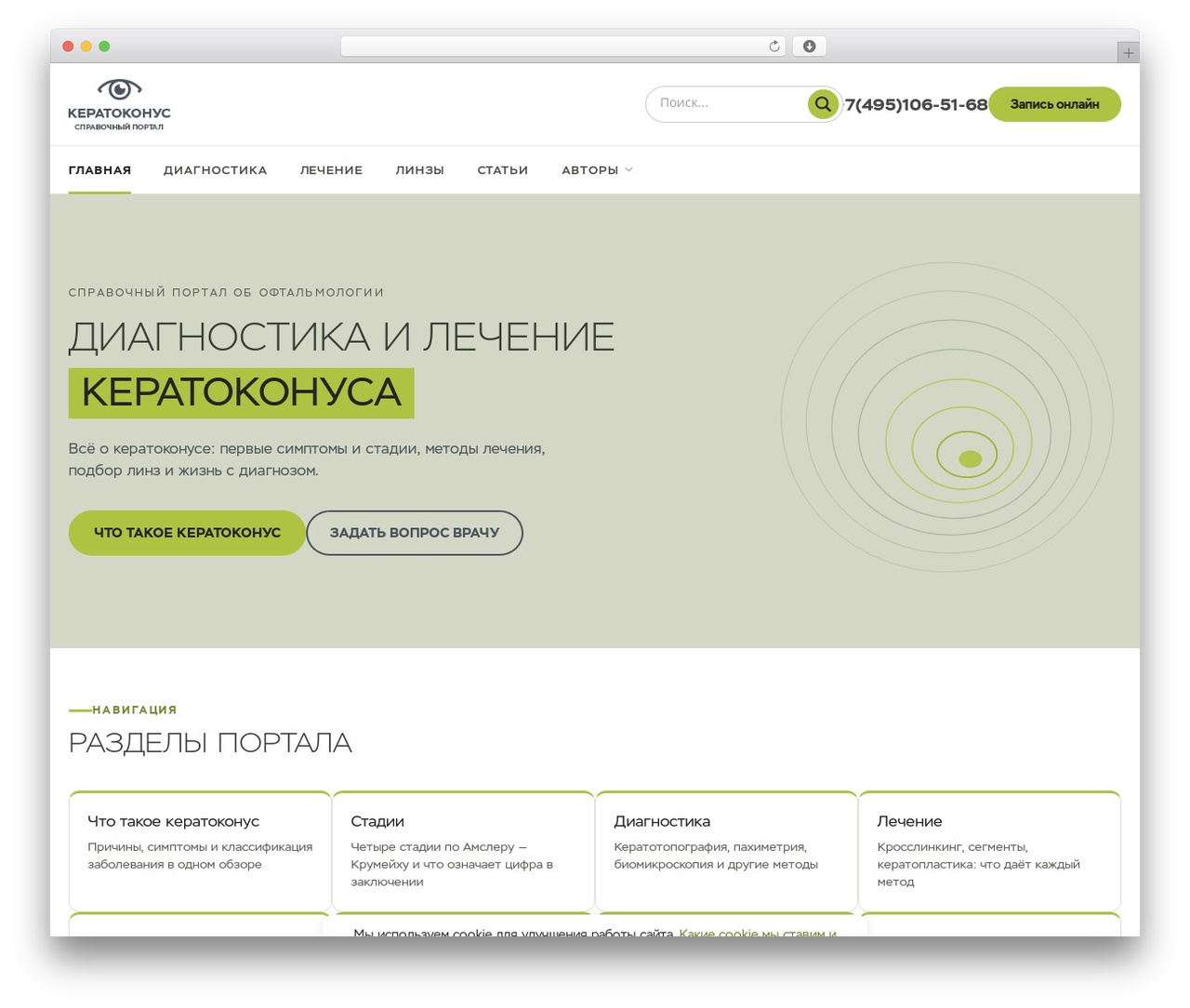The image size is (1190, 1008).
Task: Click the Запись онлайн button
Action: point(1054,104)
